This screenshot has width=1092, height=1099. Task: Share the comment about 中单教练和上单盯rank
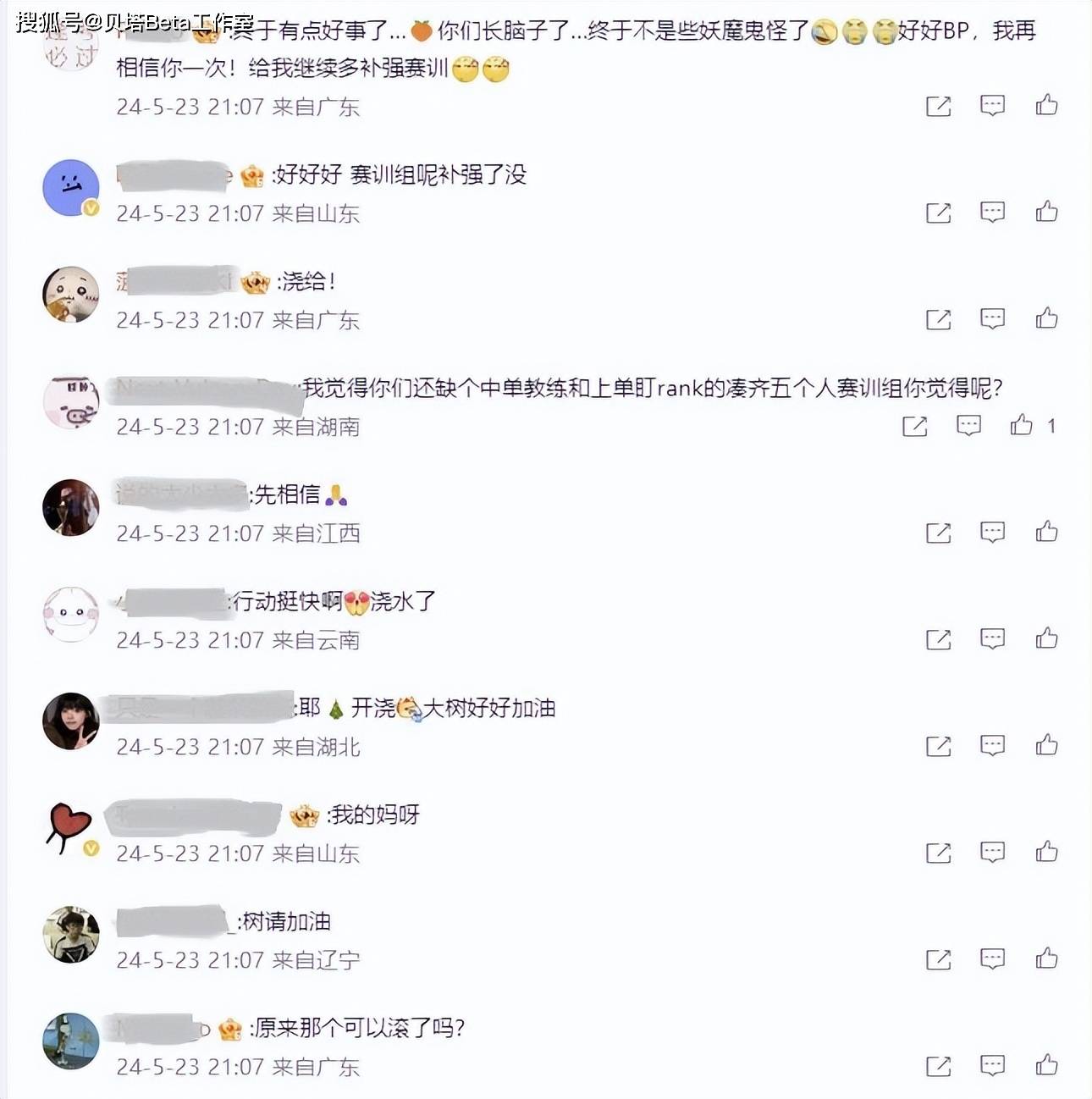[914, 426]
